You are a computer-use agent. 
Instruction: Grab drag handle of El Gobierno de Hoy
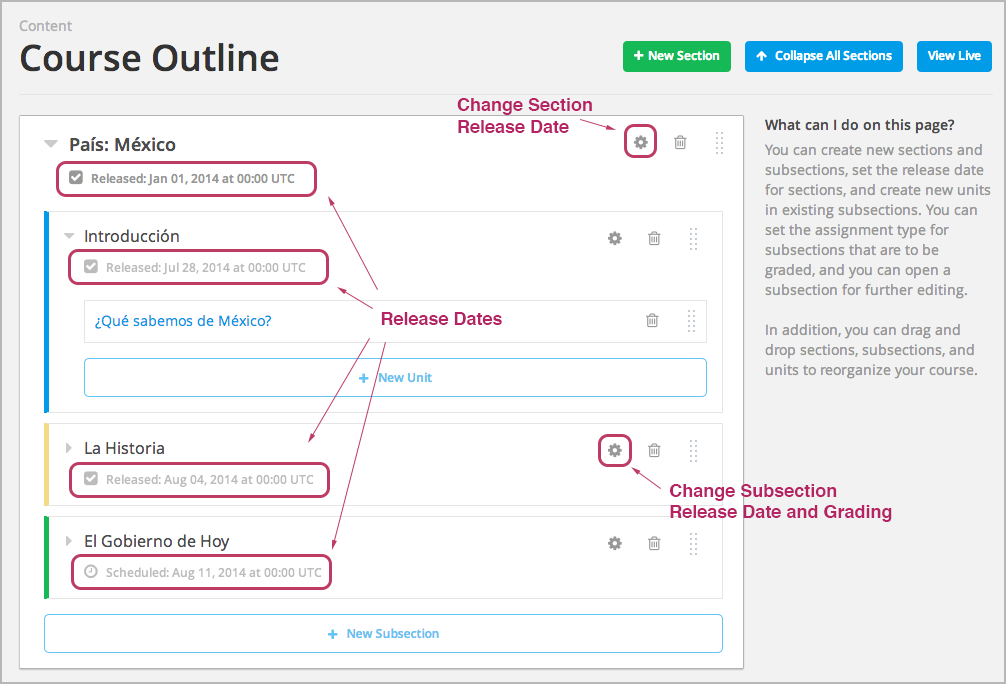pos(693,544)
